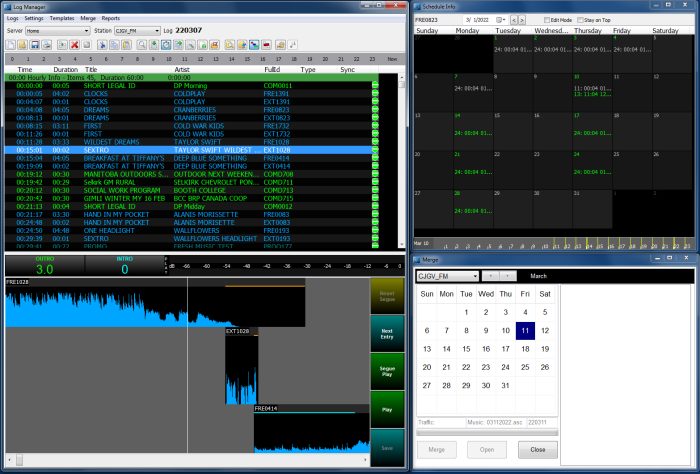Click the Print log toolbar icon
Viewport: 700px width, 474px height.
click(46, 45)
